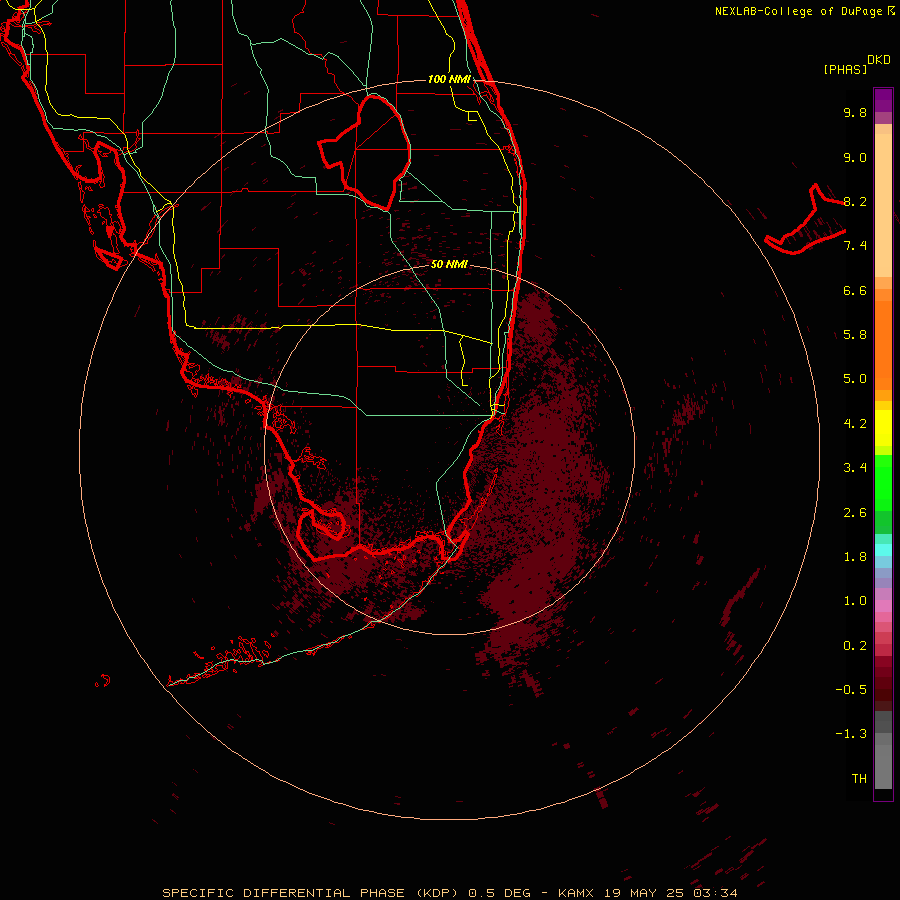The width and height of the screenshot is (900, 900).
Task: Click the 03:34 timestamp in the caption
Action: coord(715,893)
